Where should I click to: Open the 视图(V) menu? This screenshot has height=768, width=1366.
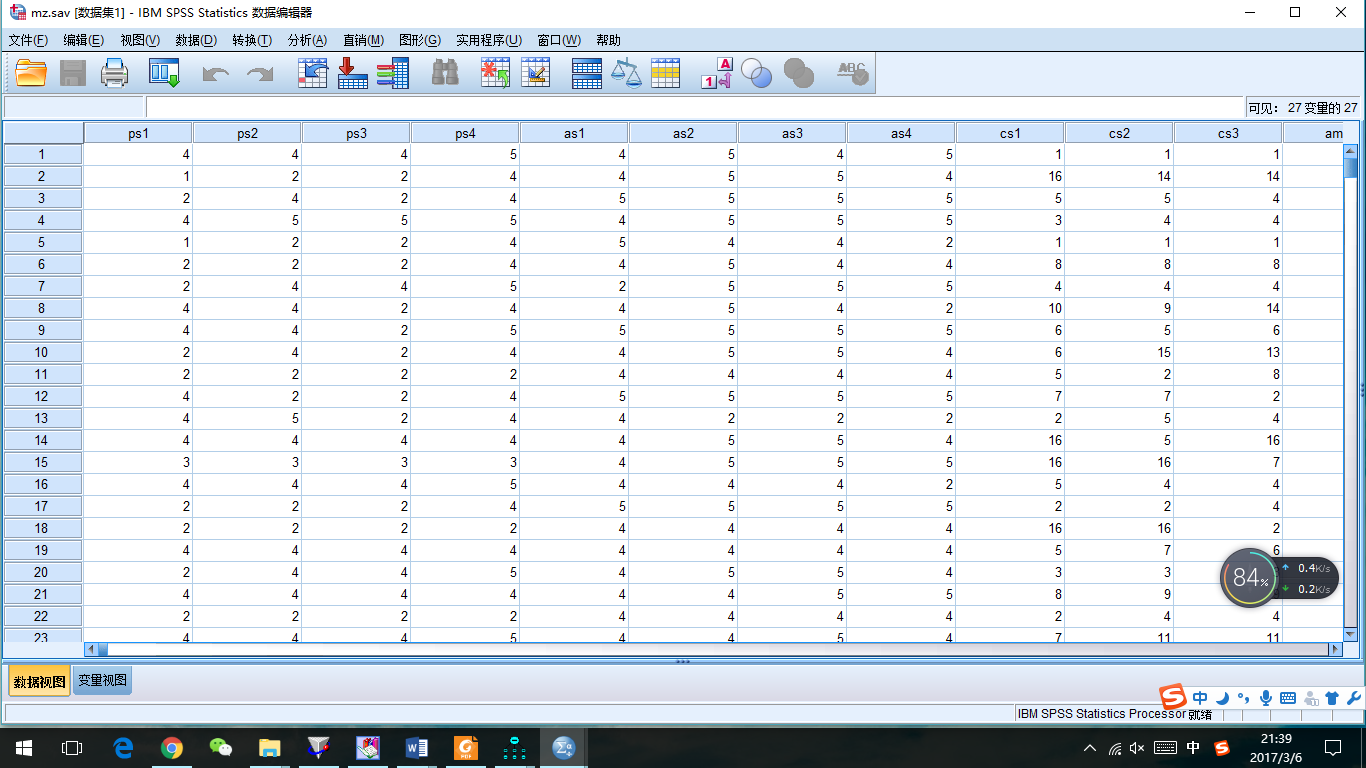click(x=140, y=40)
